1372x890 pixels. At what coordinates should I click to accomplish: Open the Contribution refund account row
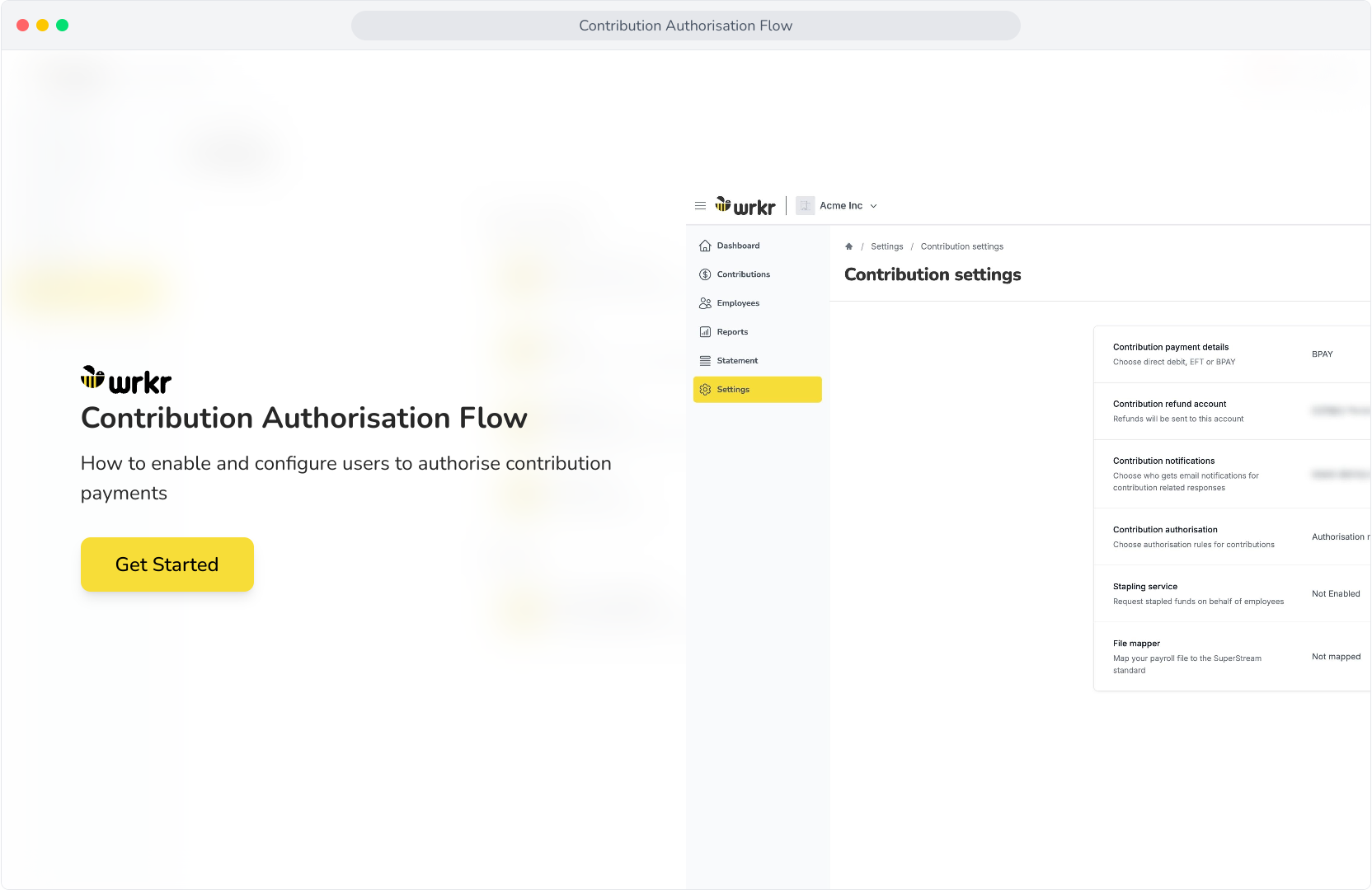1232,411
